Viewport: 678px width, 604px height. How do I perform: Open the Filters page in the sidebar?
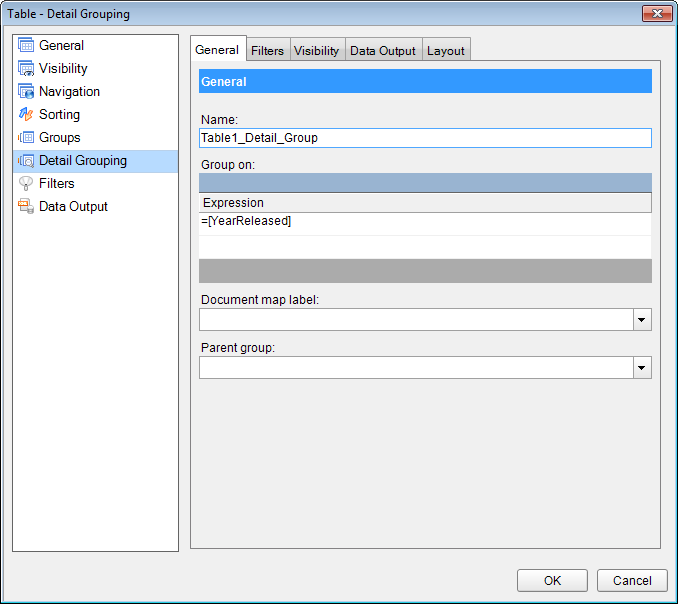pos(96,183)
